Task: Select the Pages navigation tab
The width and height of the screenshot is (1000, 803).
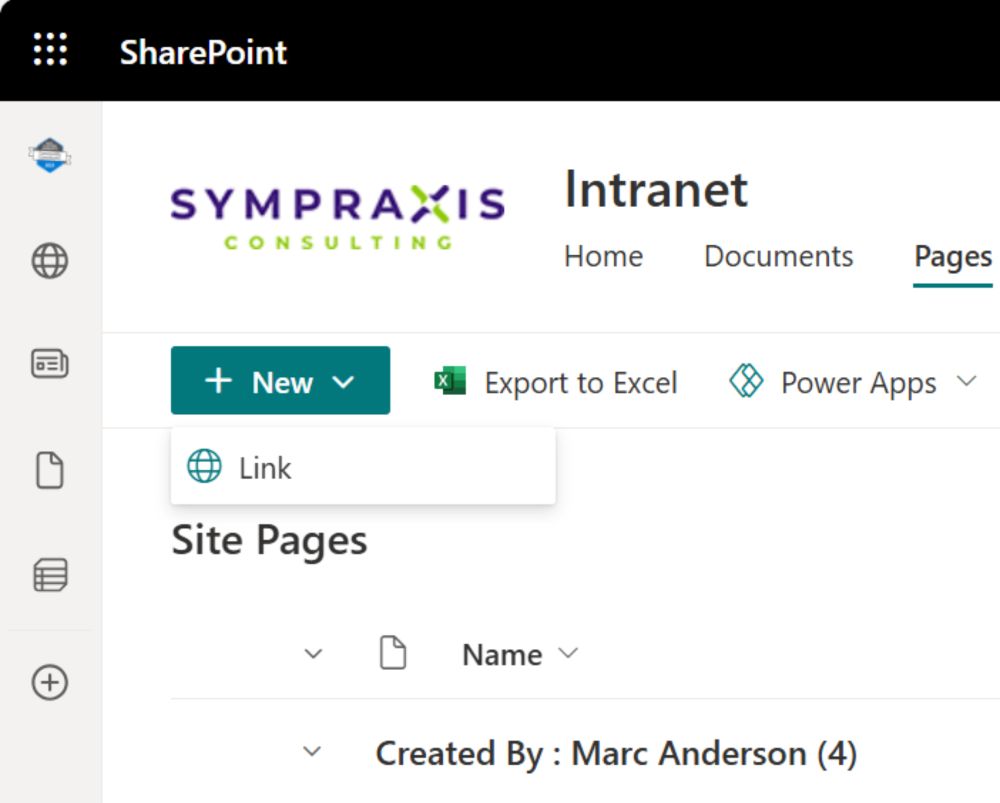Action: pyautogui.click(x=953, y=257)
